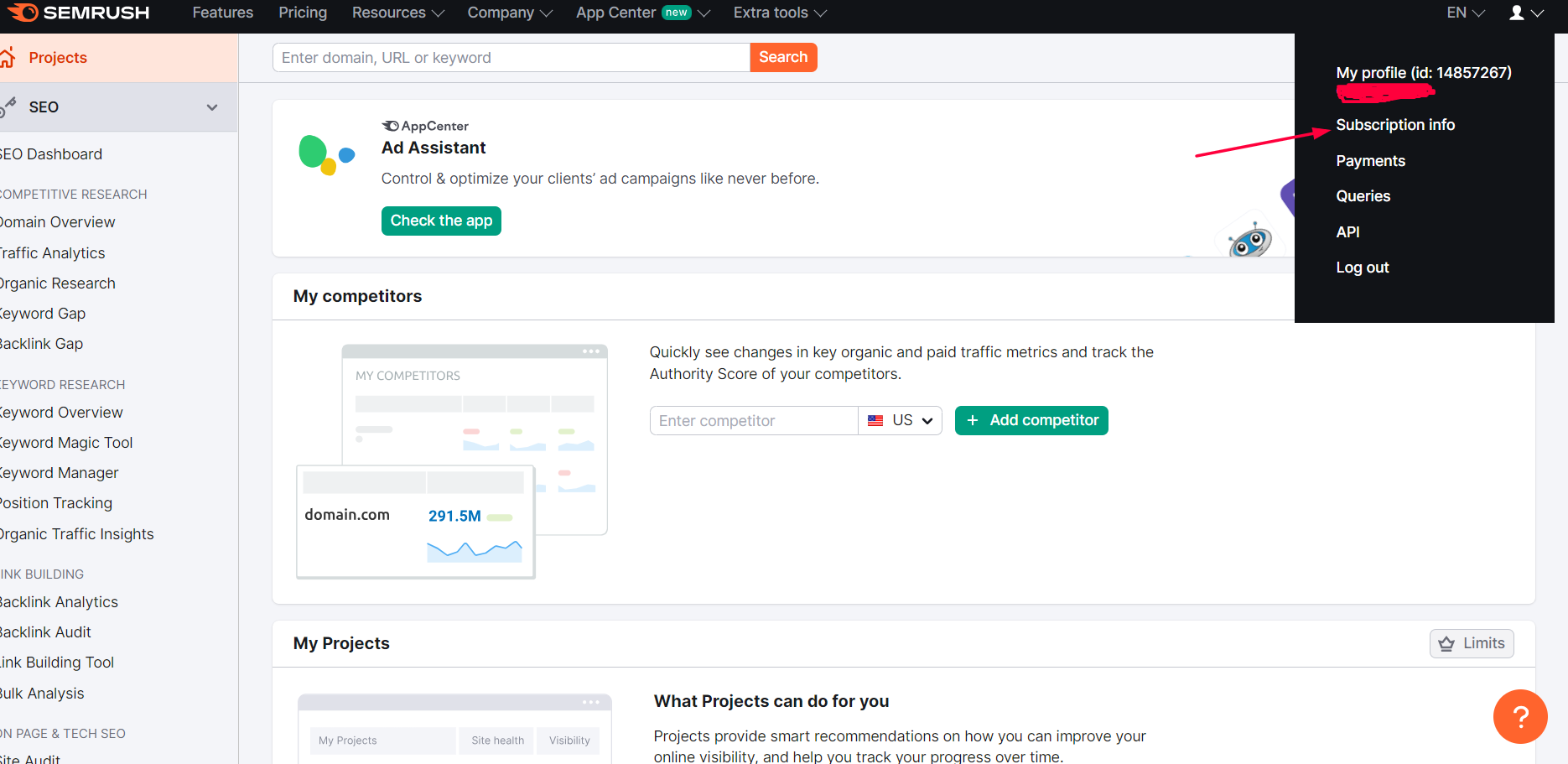The height and width of the screenshot is (764, 1568).
Task: Open SEO Dashboard
Action: [x=51, y=154]
